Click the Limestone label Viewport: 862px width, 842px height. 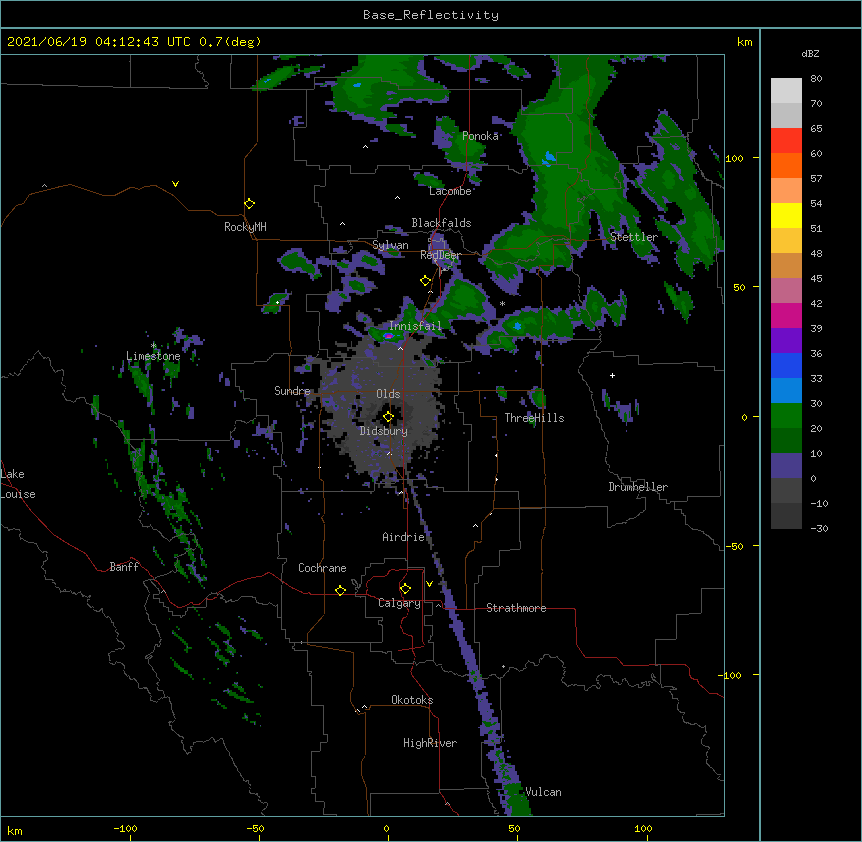[x=153, y=356]
